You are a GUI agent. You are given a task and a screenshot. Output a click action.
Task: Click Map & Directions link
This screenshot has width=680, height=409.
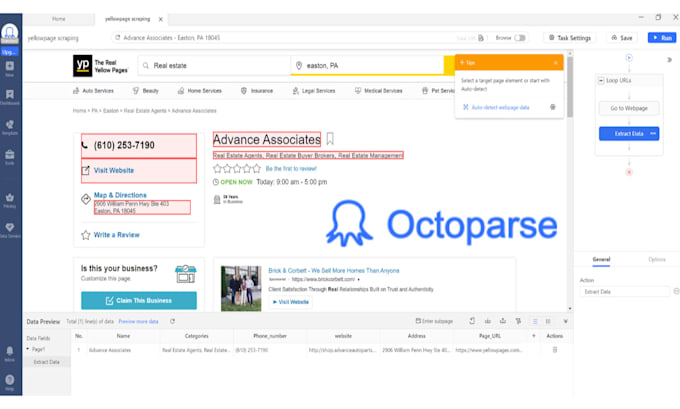click(x=120, y=195)
